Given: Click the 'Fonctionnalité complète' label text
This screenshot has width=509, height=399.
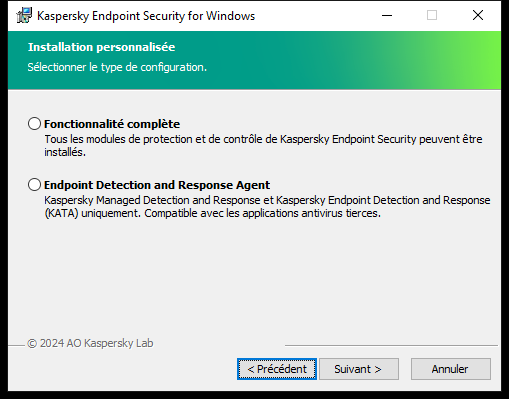Looking at the screenshot, I should tap(112, 124).
